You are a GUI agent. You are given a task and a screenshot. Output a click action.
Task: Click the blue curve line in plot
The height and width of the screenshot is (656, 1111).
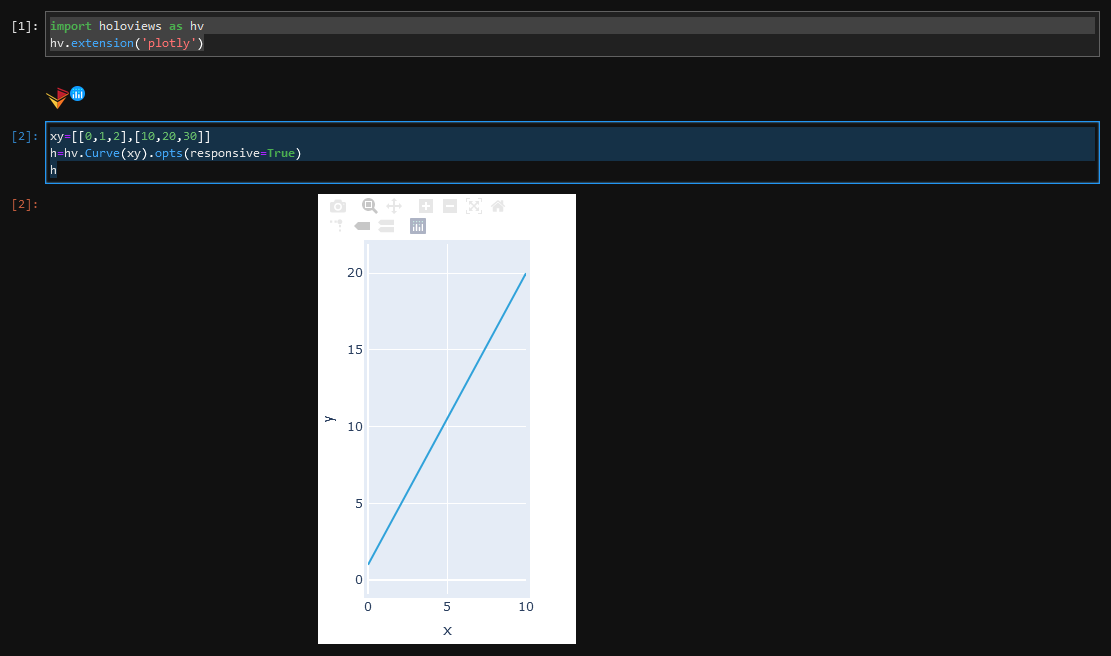447,419
